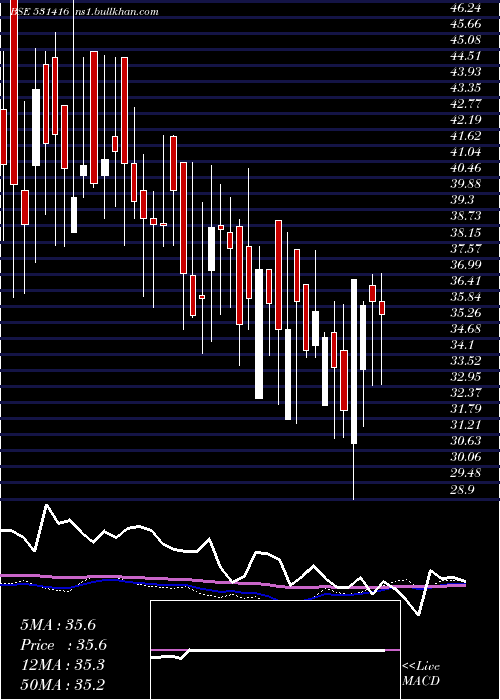Click the 46.24 price axis label
The image size is (500, 700).
coord(465,8)
